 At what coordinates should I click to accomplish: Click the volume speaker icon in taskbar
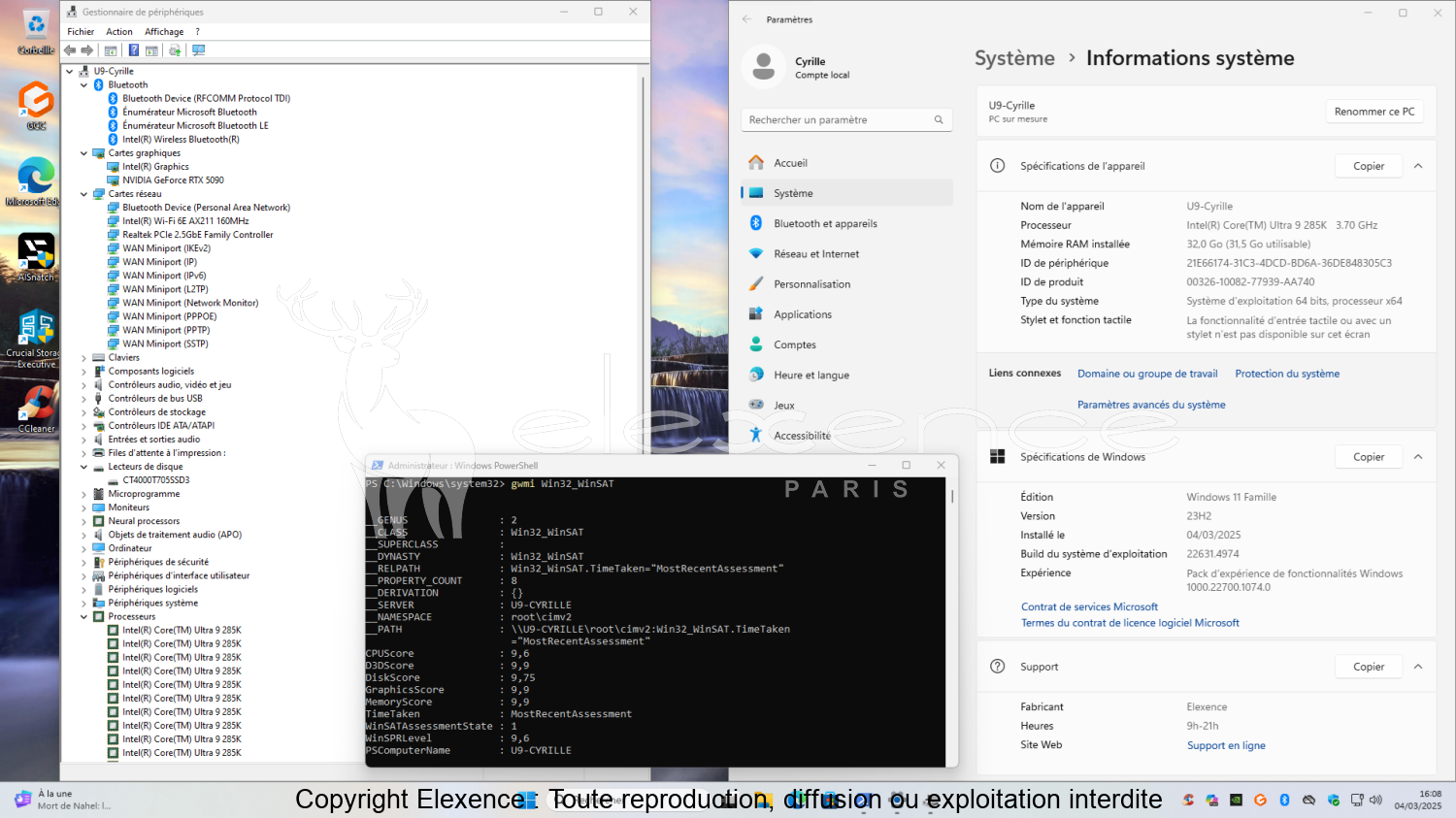pyautogui.click(x=1375, y=801)
